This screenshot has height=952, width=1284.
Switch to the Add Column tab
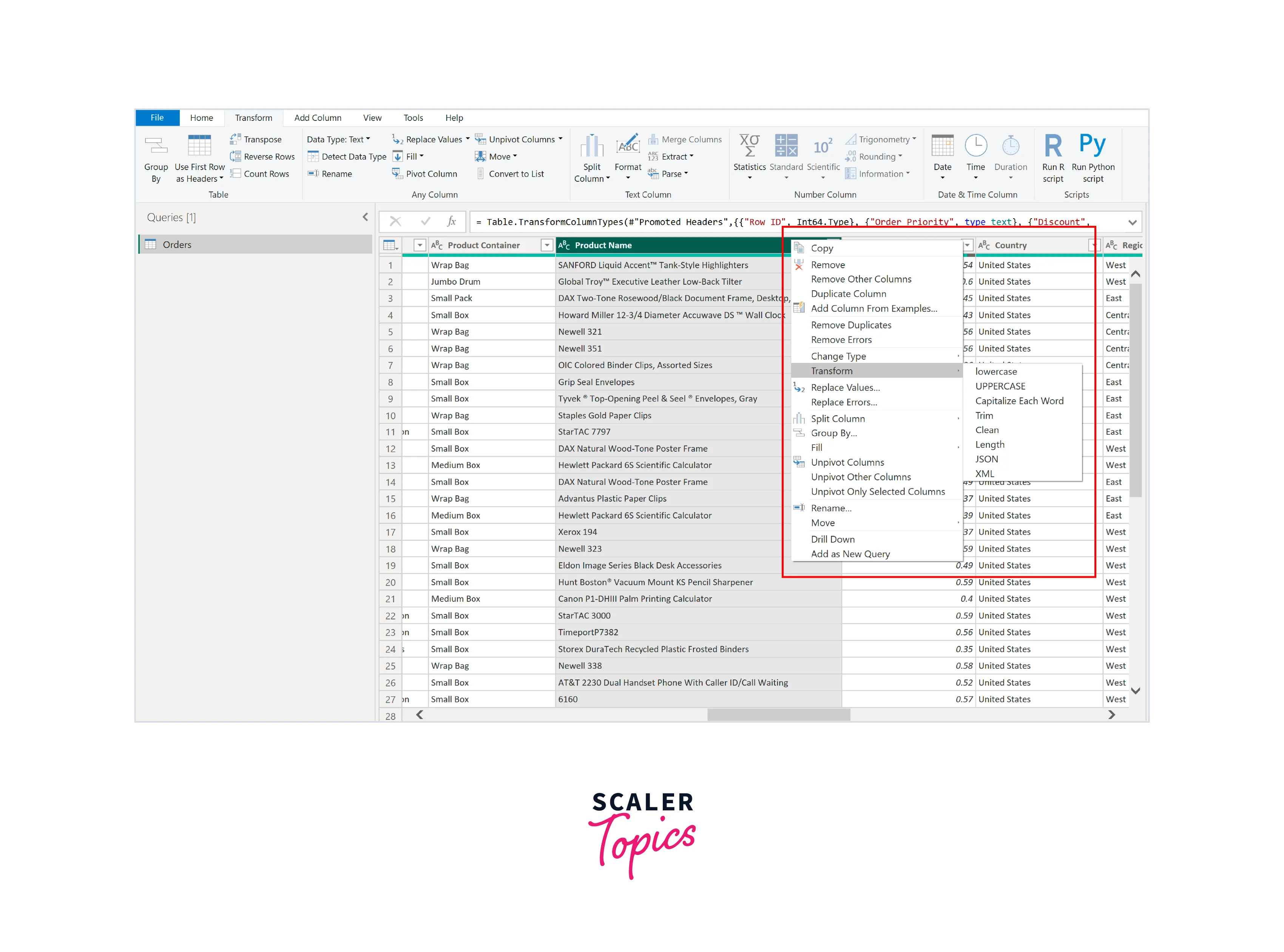tap(318, 117)
